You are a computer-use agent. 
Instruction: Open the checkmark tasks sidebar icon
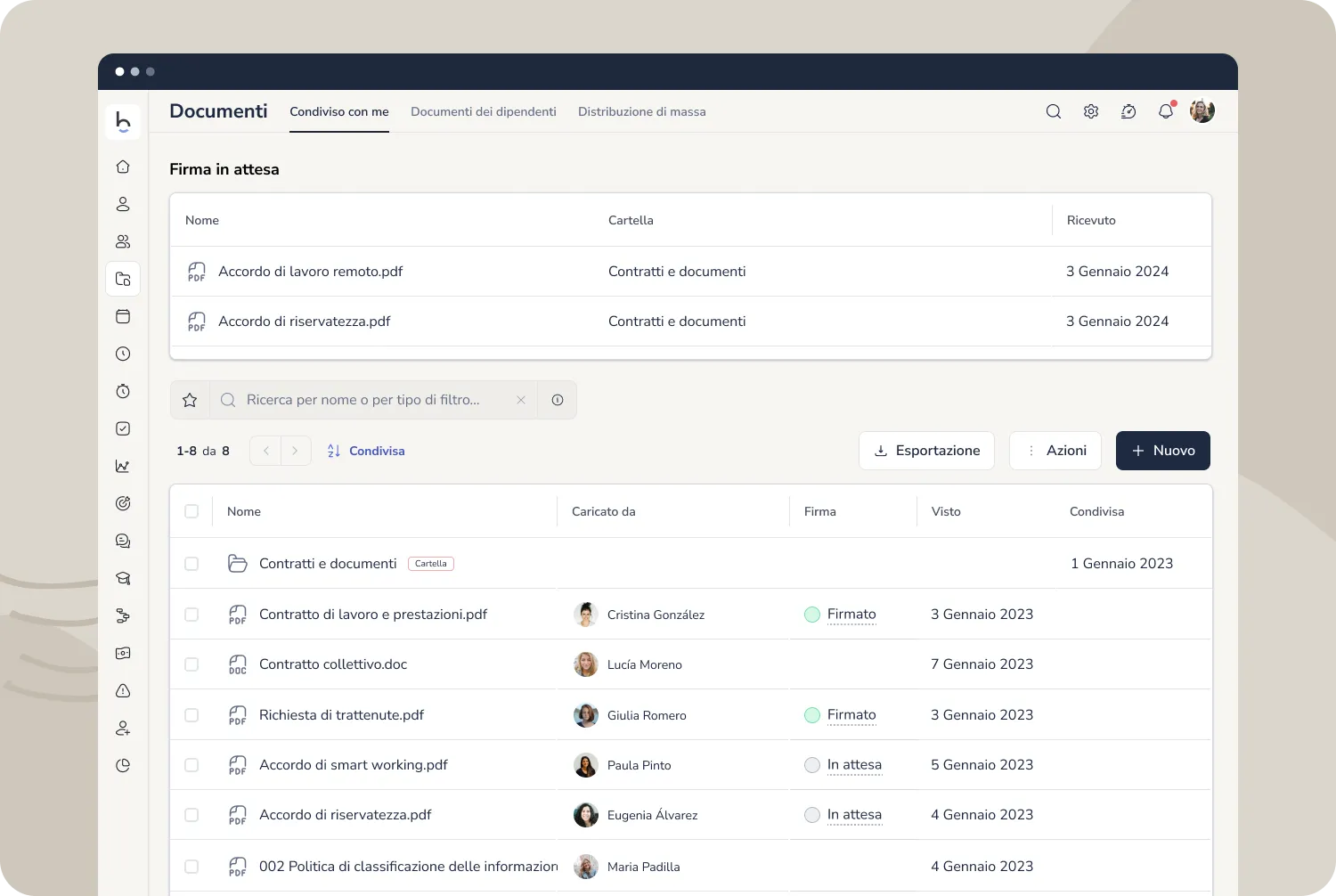[123, 428]
